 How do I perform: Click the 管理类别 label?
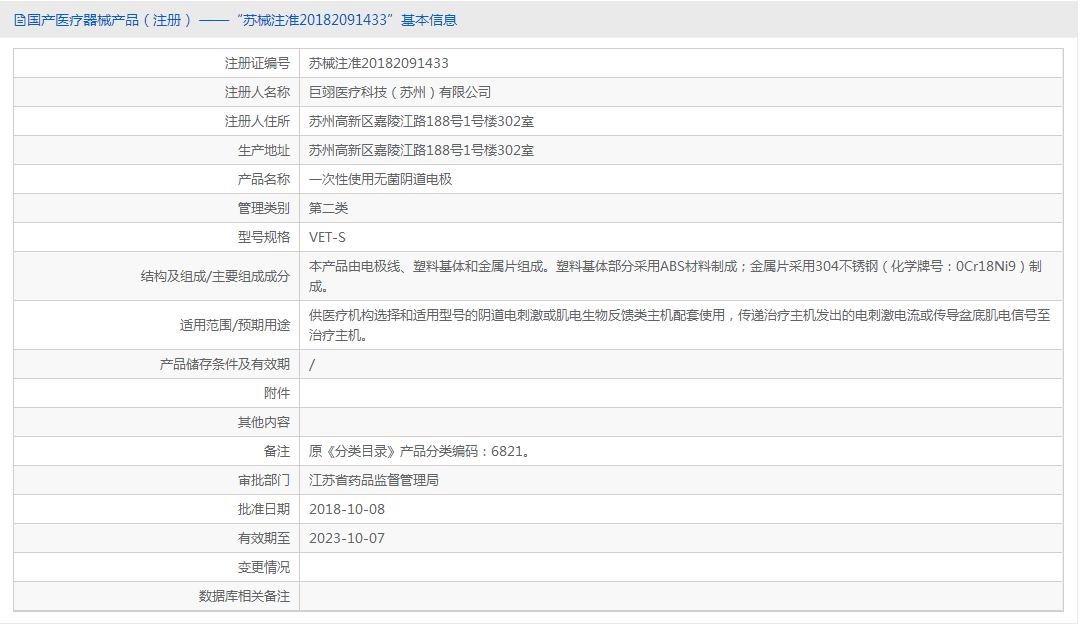point(264,208)
